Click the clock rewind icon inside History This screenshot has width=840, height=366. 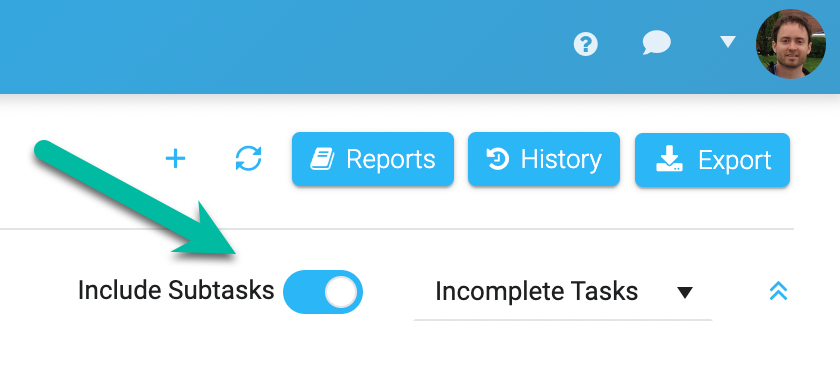(x=498, y=159)
